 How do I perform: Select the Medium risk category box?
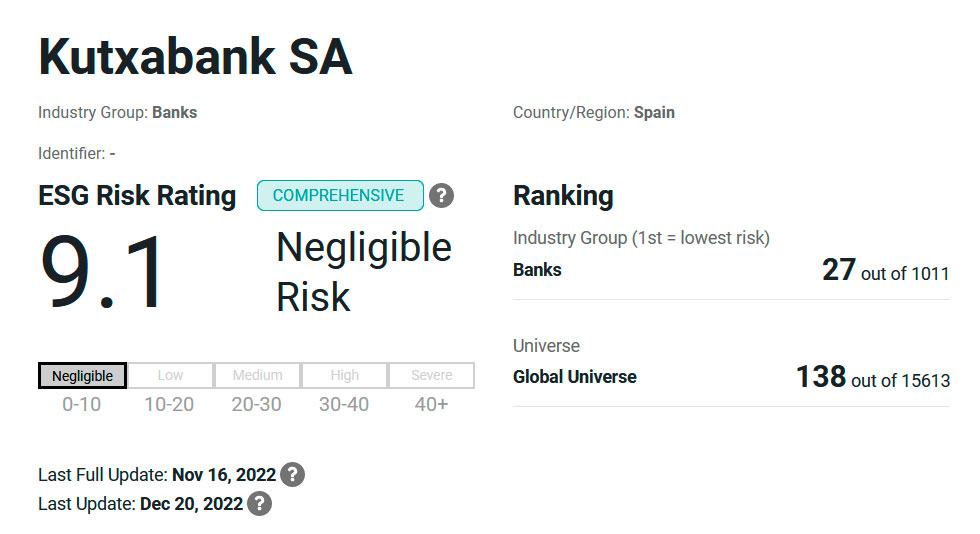[257, 375]
